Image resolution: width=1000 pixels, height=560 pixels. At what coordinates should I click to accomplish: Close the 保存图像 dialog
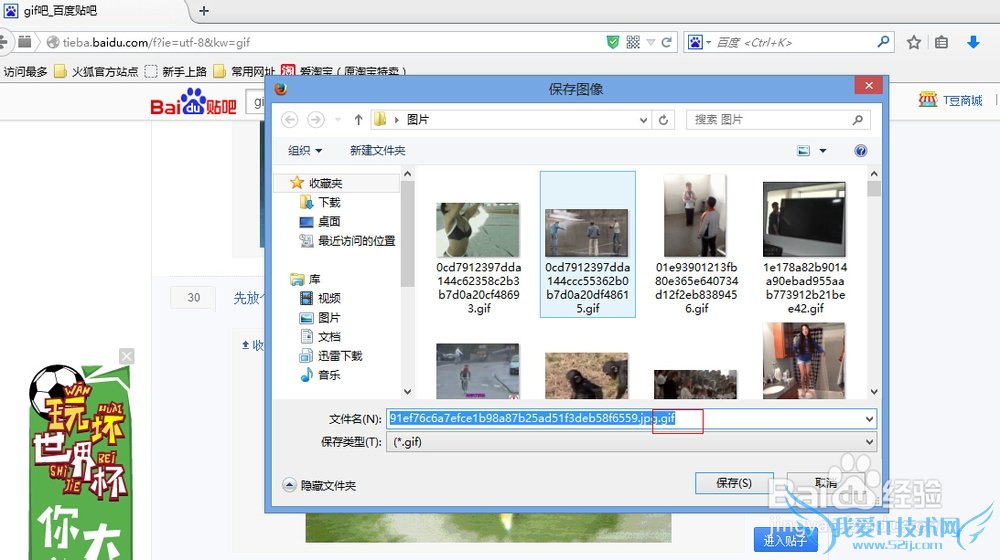[869, 85]
